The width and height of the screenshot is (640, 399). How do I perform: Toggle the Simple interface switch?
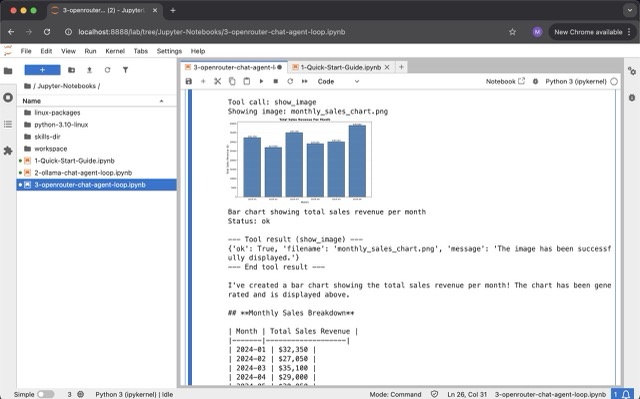click(x=46, y=394)
